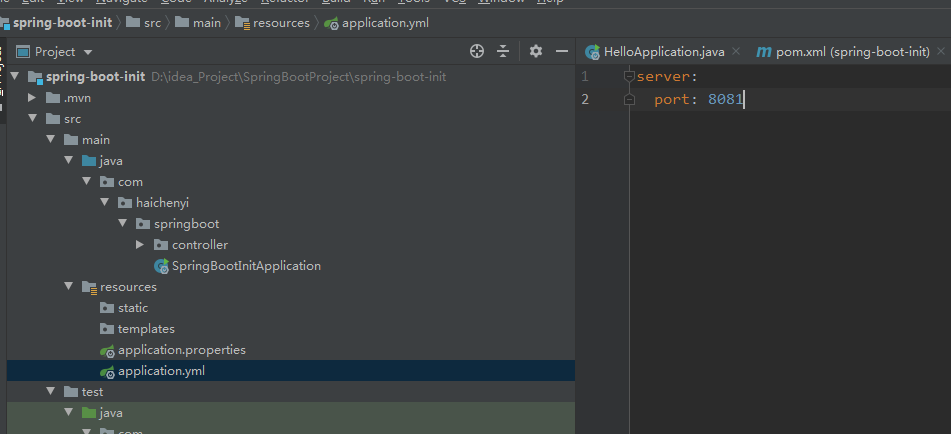Screen dimensions: 951x434
Task: Expand the controller package
Action: (x=140, y=245)
